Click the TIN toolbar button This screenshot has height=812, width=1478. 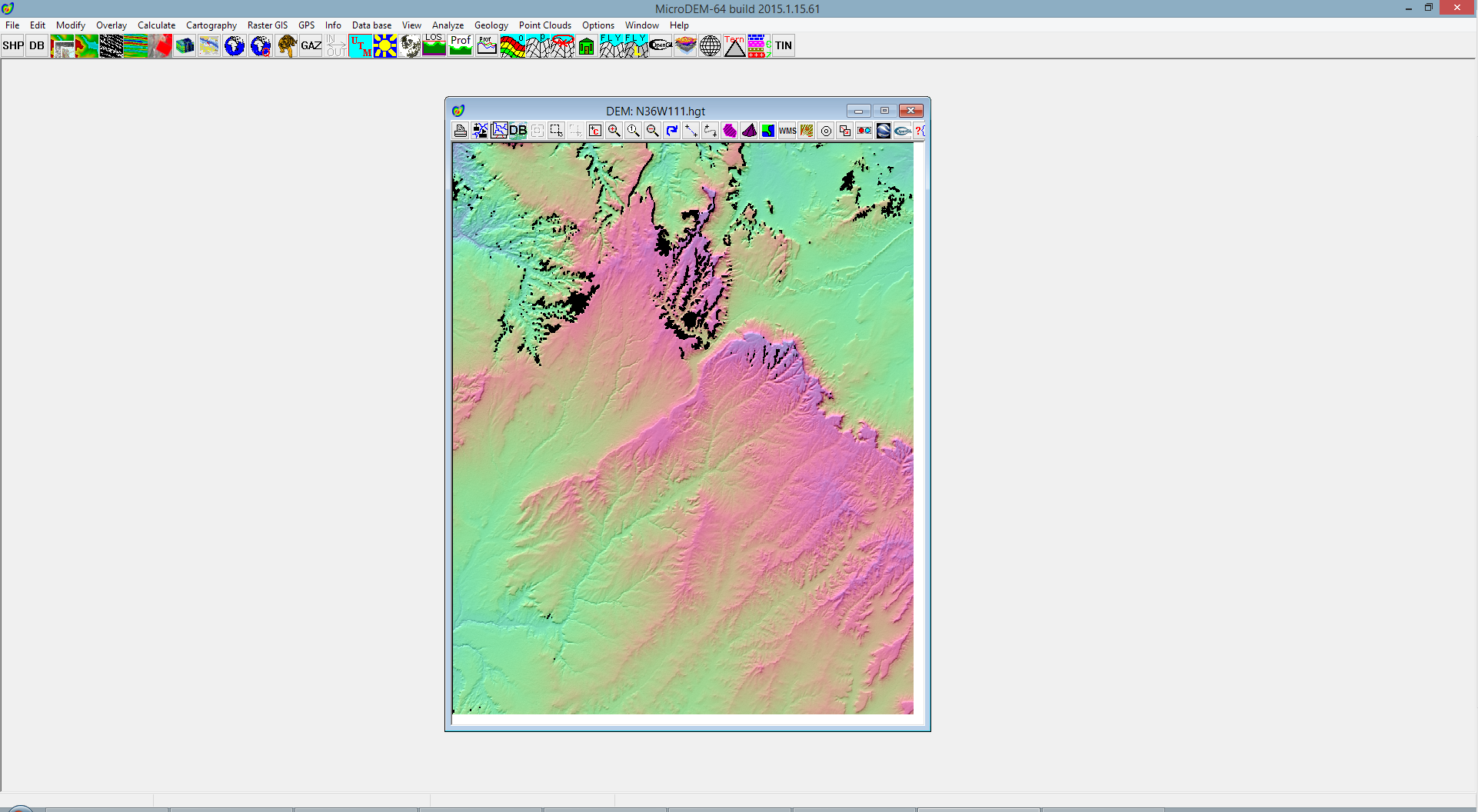coord(783,46)
